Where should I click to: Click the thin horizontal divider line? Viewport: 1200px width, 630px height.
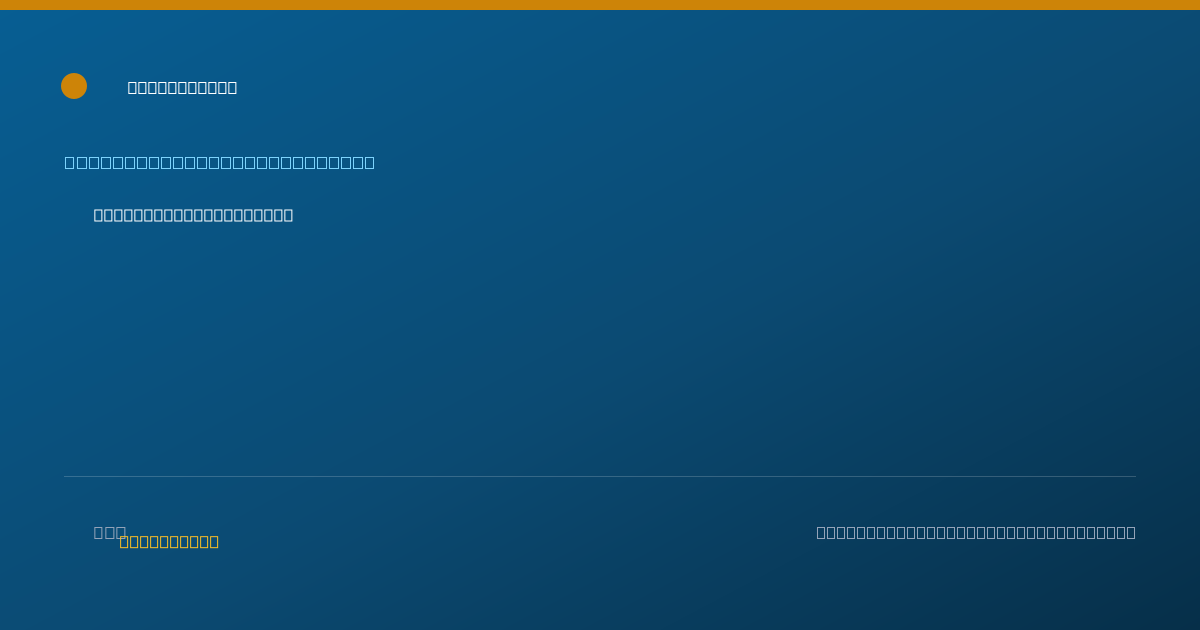coord(600,476)
